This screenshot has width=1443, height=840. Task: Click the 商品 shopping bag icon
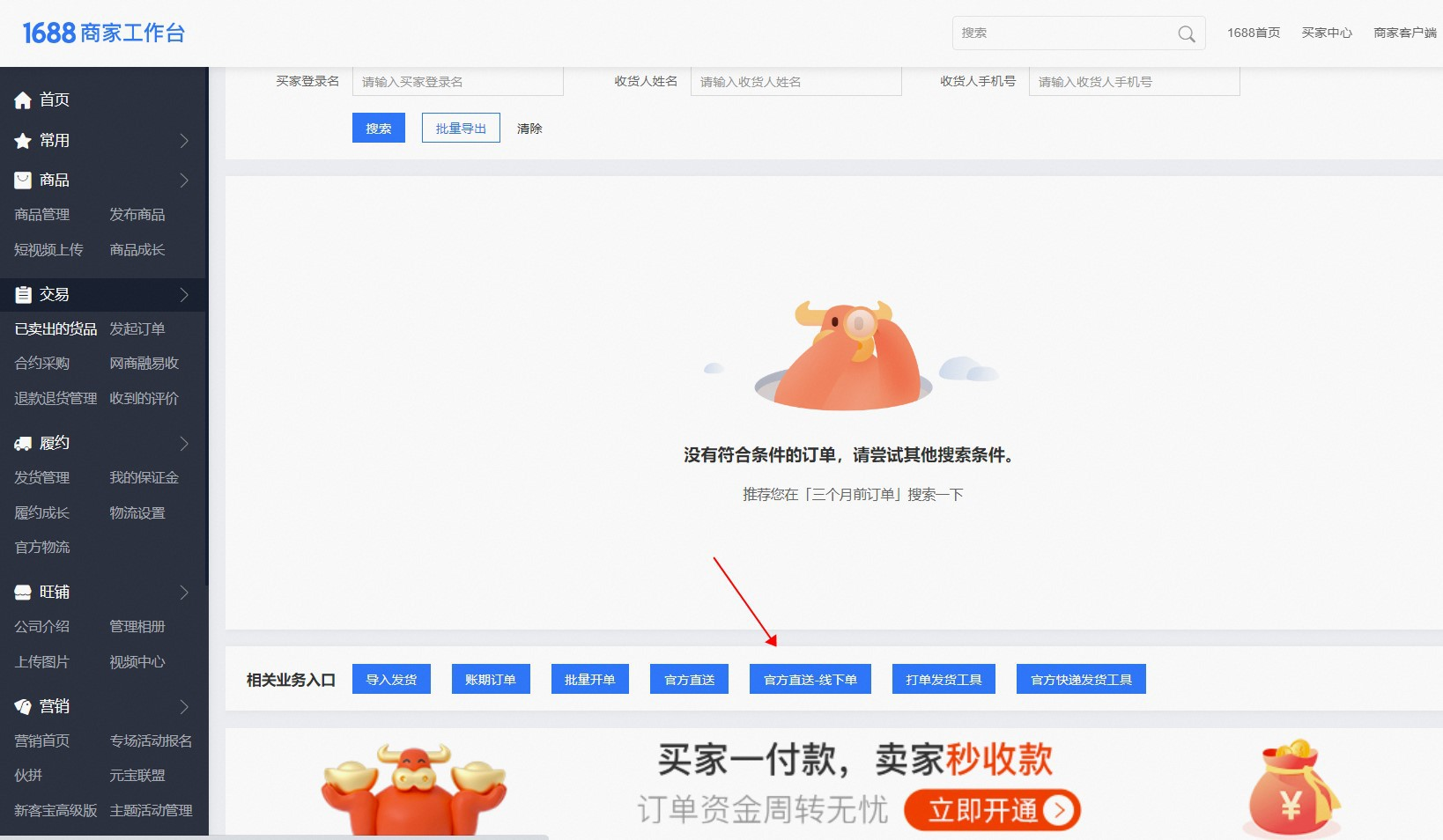tap(23, 181)
